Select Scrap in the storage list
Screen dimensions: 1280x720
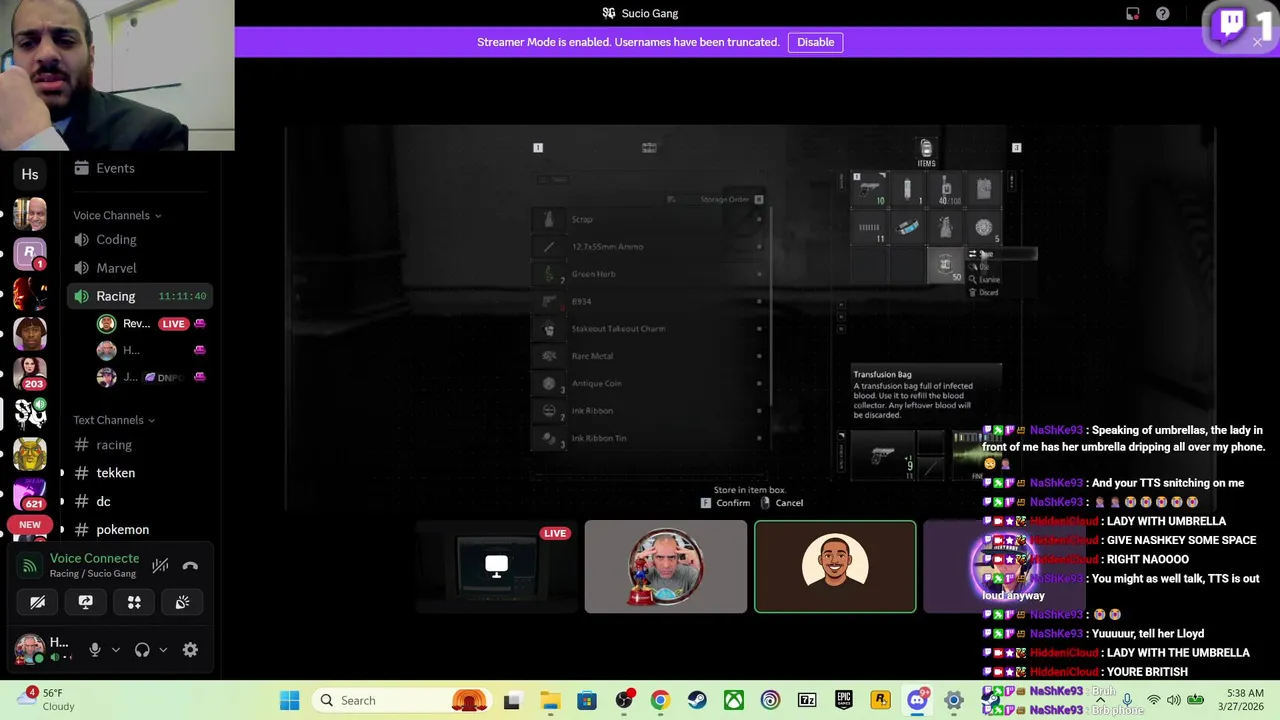click(x=651, y=219)
